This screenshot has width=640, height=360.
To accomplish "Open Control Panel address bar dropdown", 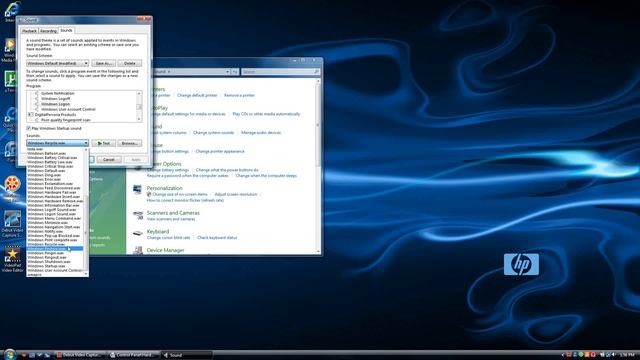I will 227,72.
